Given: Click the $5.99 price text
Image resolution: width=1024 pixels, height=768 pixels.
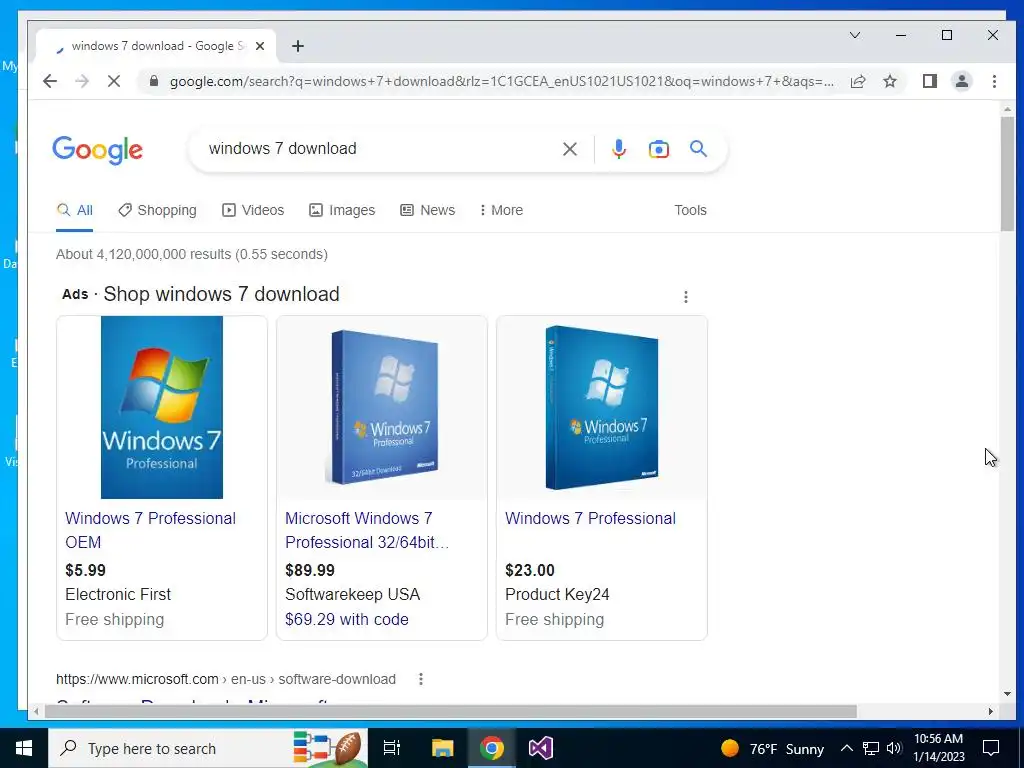Looking at the screenshot, I should click(x=86, y=570).
